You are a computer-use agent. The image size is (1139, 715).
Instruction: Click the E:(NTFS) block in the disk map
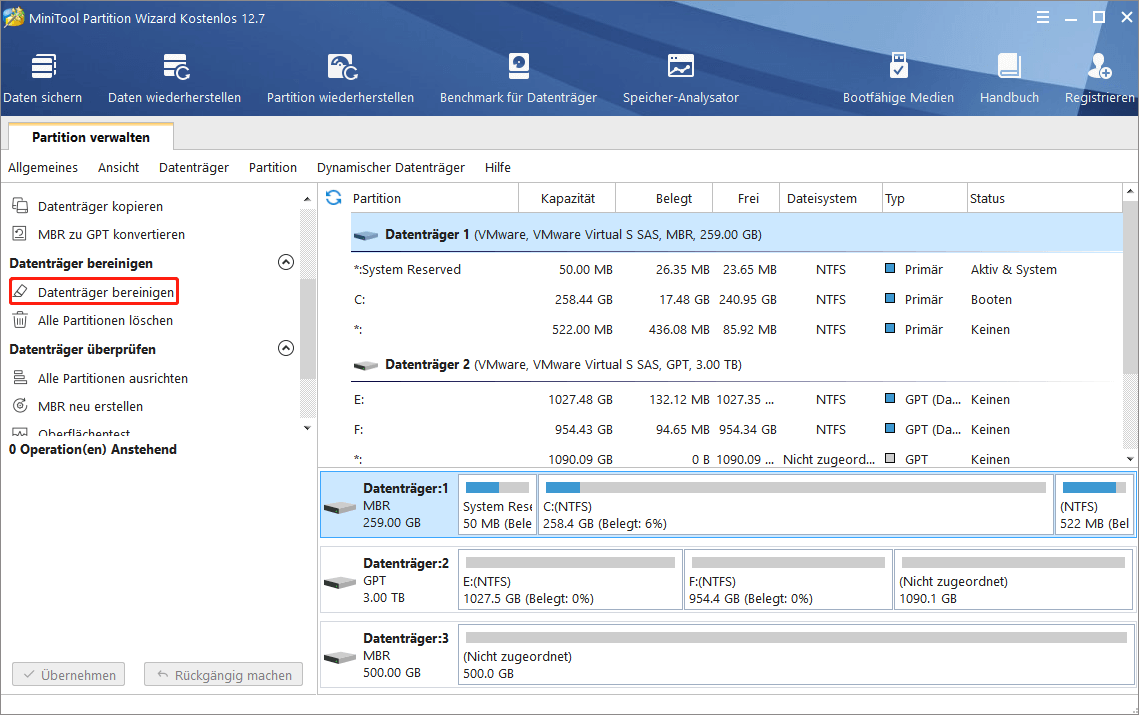point(570,580)
